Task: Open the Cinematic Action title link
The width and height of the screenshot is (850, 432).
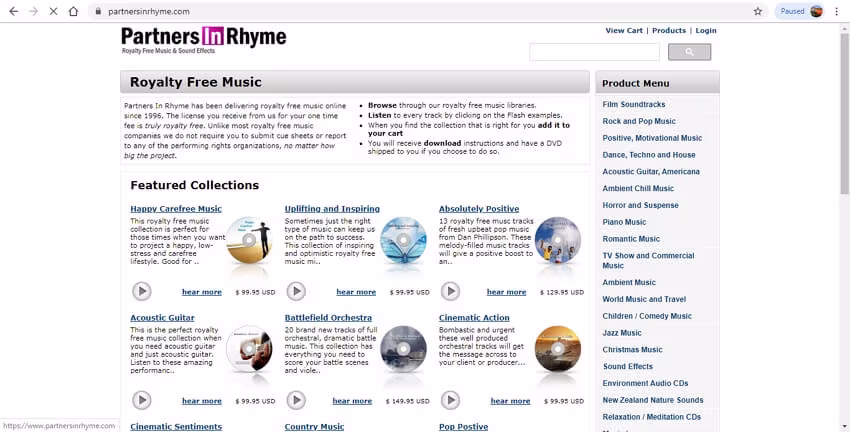Action: [474, 318]
